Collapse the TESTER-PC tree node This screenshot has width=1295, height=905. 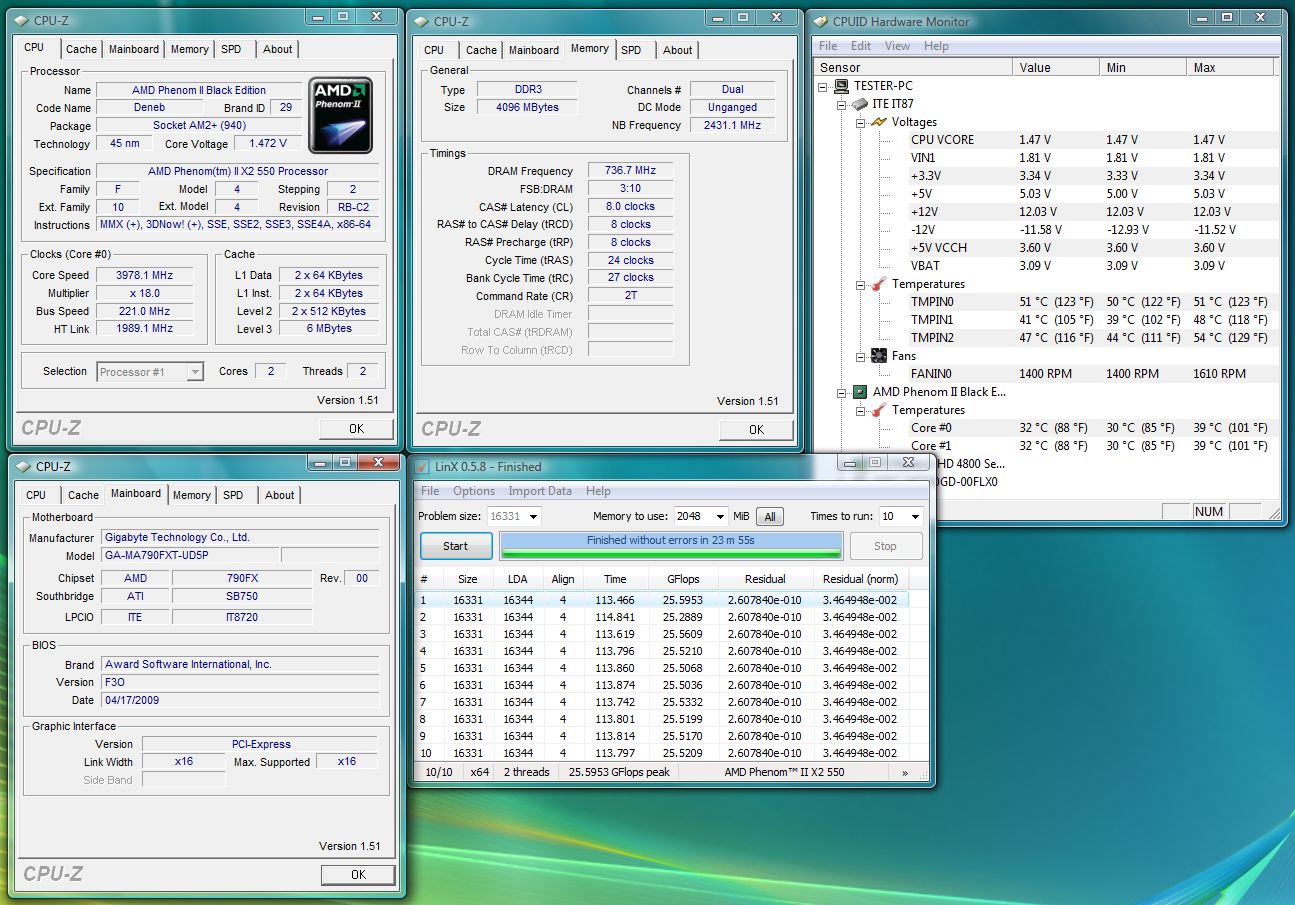coord(824,86)
